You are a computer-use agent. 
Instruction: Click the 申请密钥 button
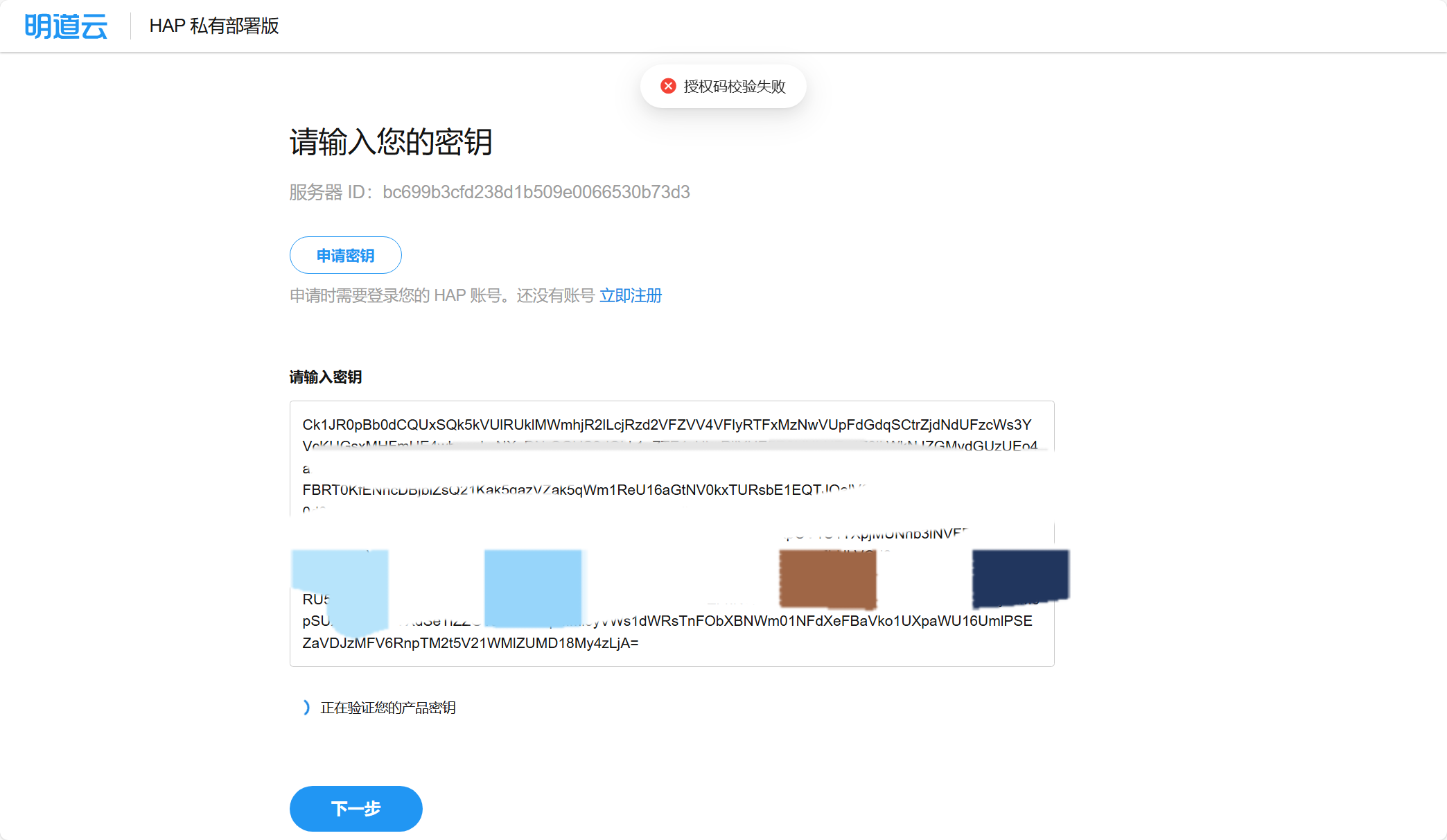tap(345, 255)
